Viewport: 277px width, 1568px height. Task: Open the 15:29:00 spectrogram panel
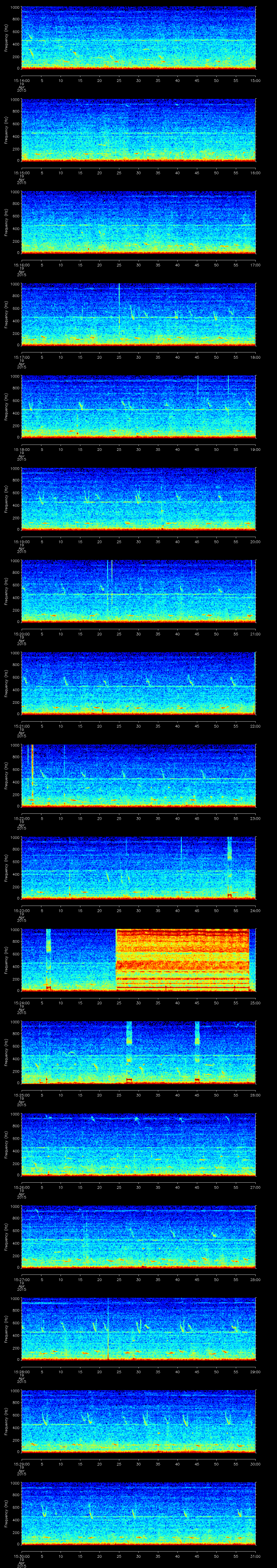[138, 1421]
